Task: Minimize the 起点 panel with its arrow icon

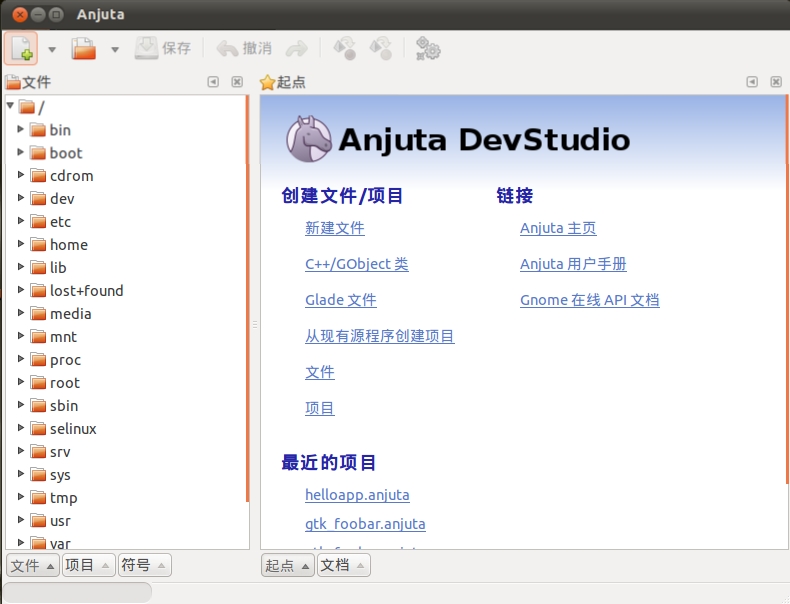Action: pos(752,82)
